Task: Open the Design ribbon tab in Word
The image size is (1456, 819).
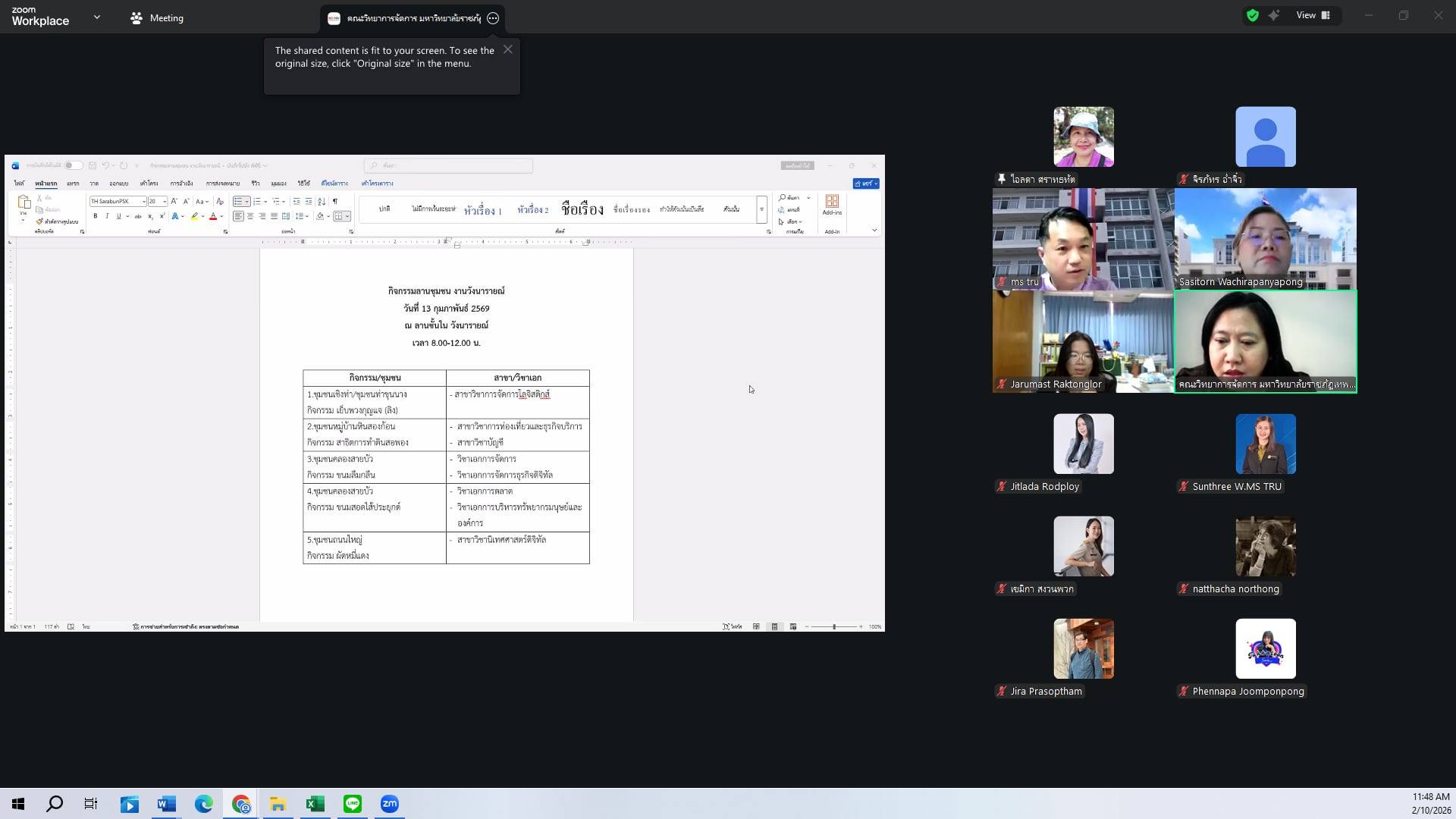Action: pyautogui.click(x=118, y=184)
